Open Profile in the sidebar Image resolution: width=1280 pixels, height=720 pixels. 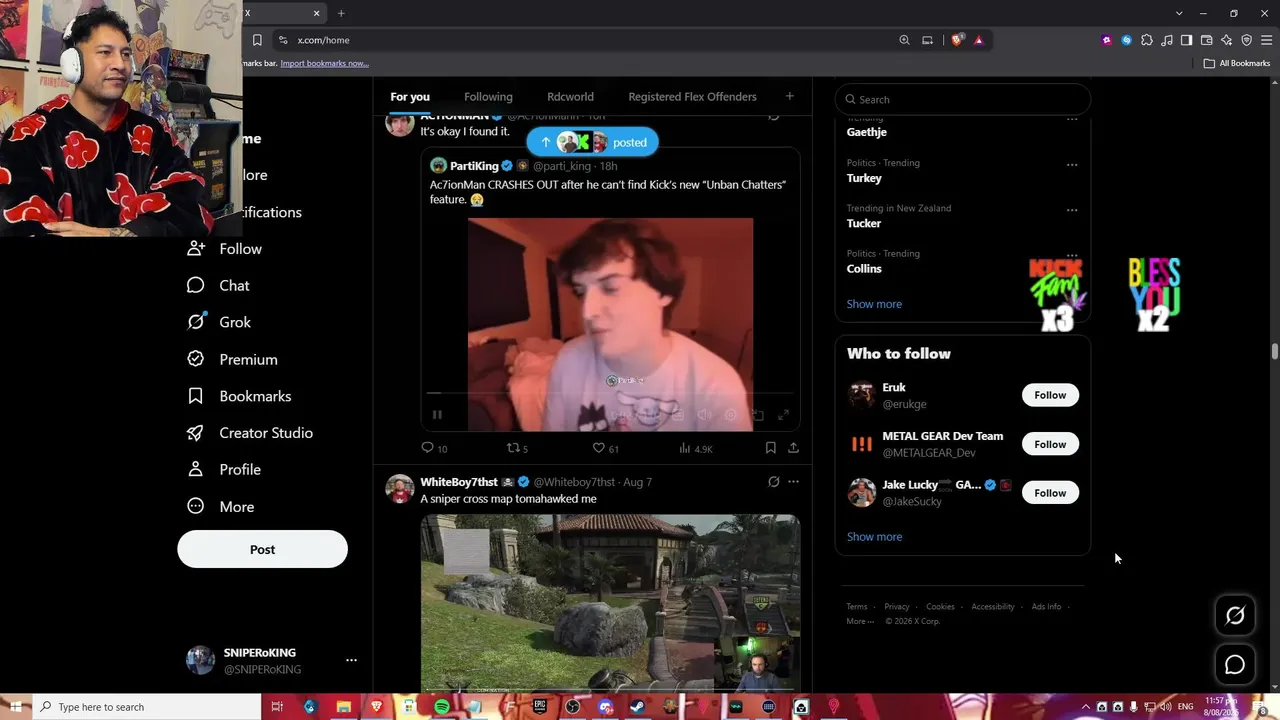(224, 469)
